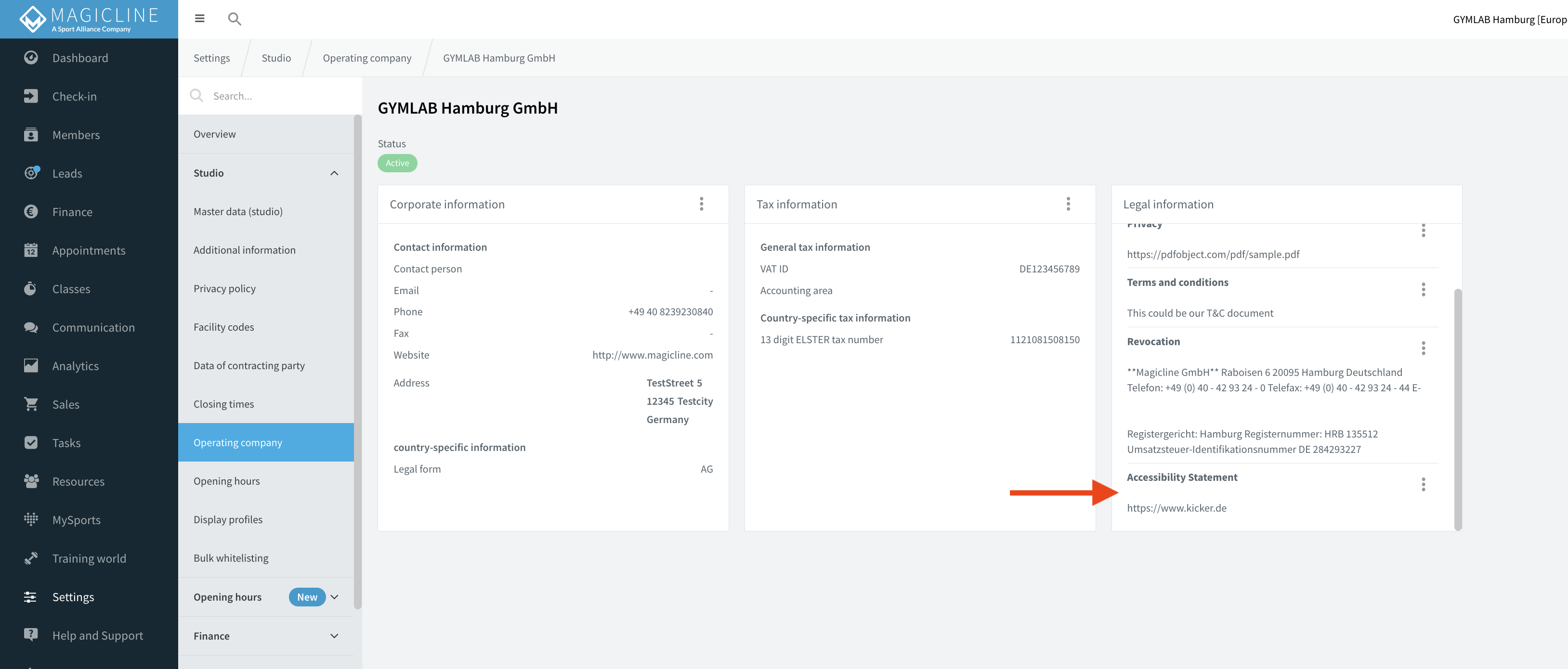Click the Resources people icon
Image resolution: width=1568 pixels, height=669 pixels.
(31, 481)
